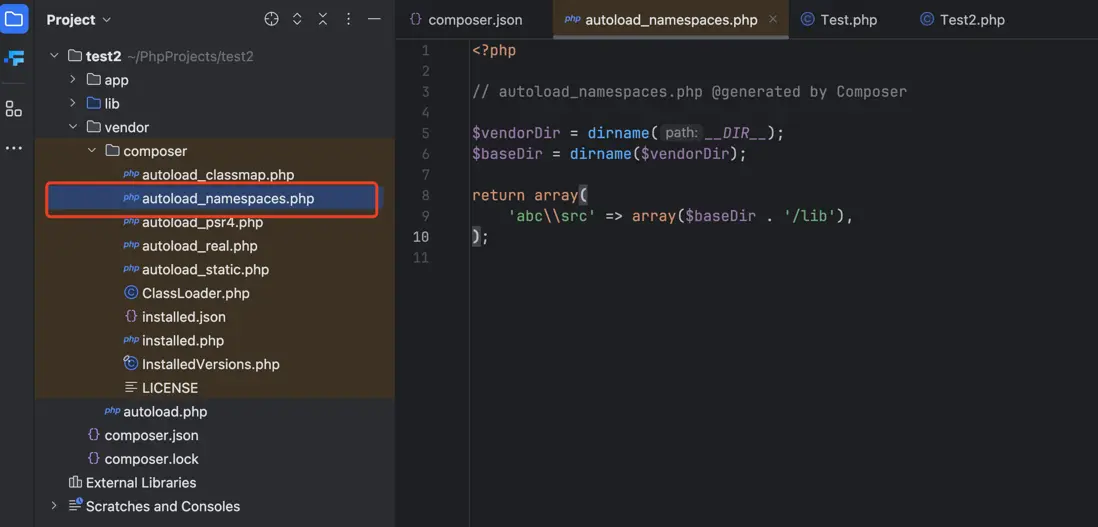Screen dimensions: 1098x527
Task: Click the class icon beside ClassLoader.php
Action: pos(130,293)
